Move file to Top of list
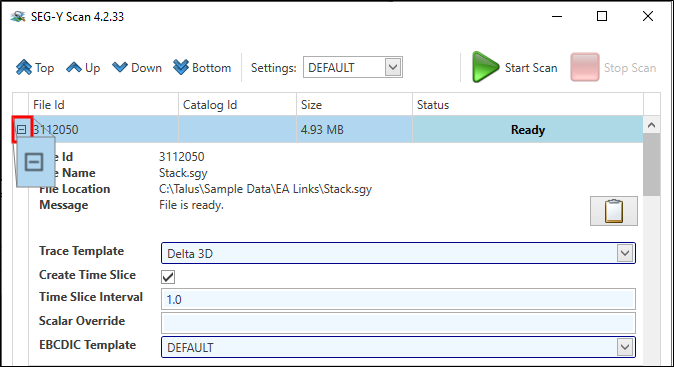Viewport: 674px width, 367px height. pos(35,68)
